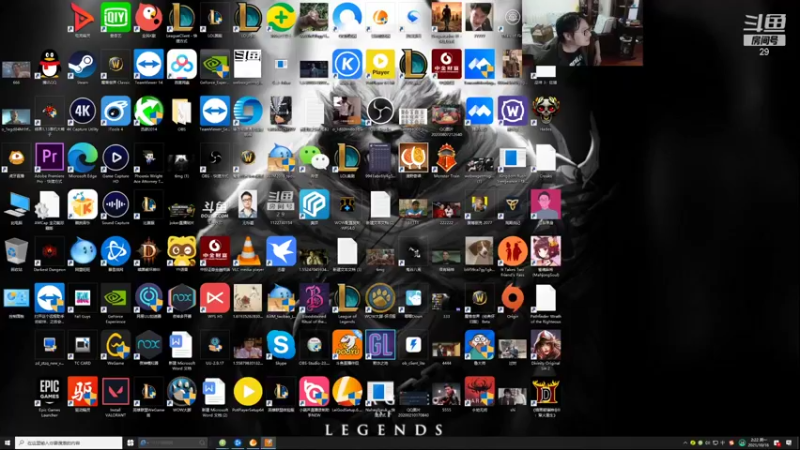Select the yellow PotPlayer icon
Image resolution: width=800 pixels, height=450 pixels.
[380, 66]
